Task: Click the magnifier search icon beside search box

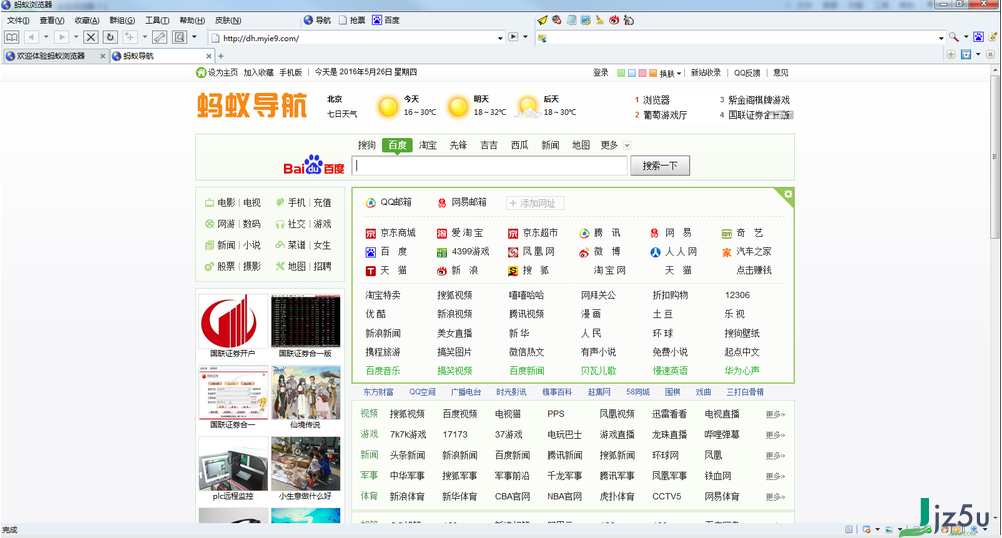Action: coord(953,37)
